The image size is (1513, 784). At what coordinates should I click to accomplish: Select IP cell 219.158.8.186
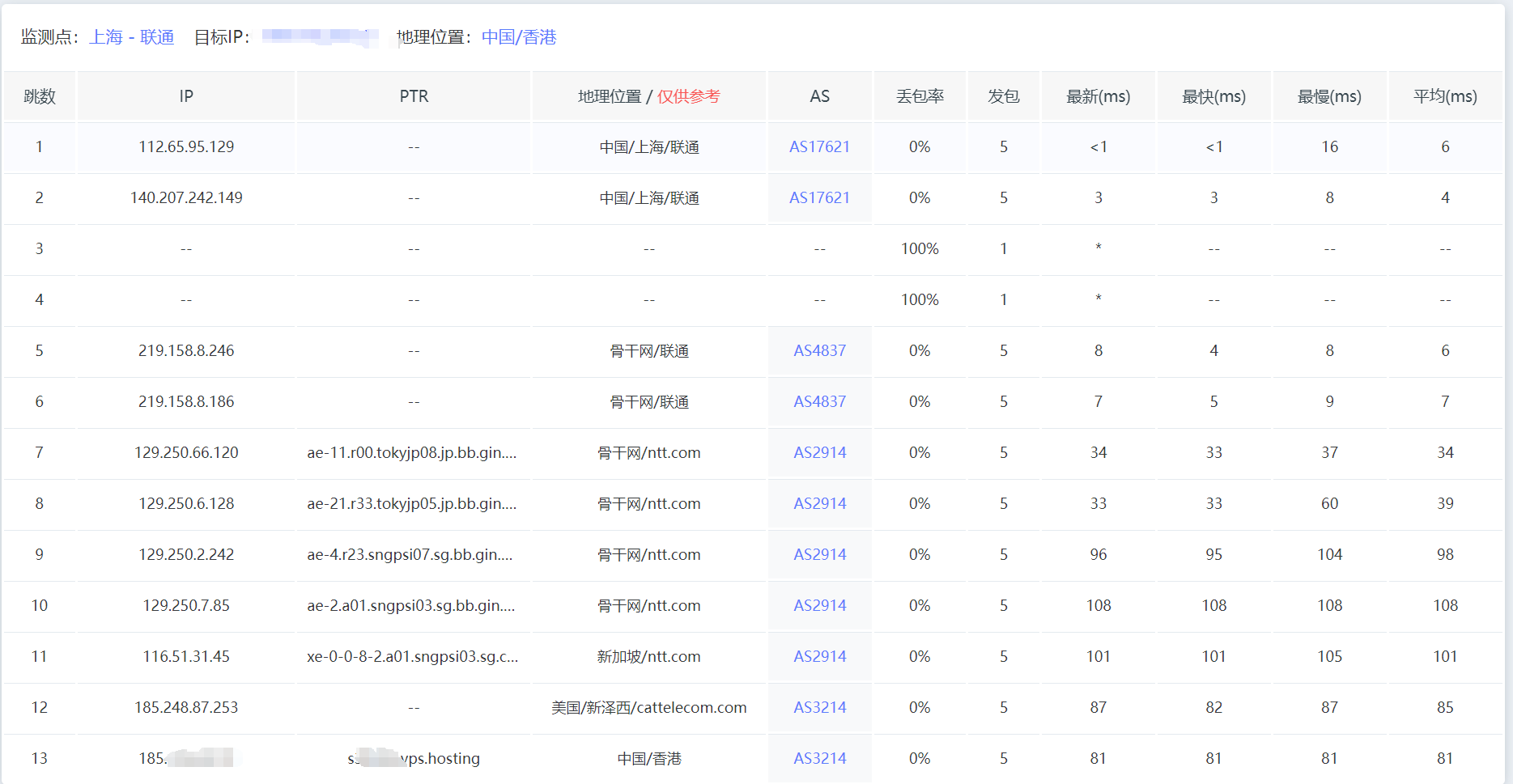[x=186, y=401]
